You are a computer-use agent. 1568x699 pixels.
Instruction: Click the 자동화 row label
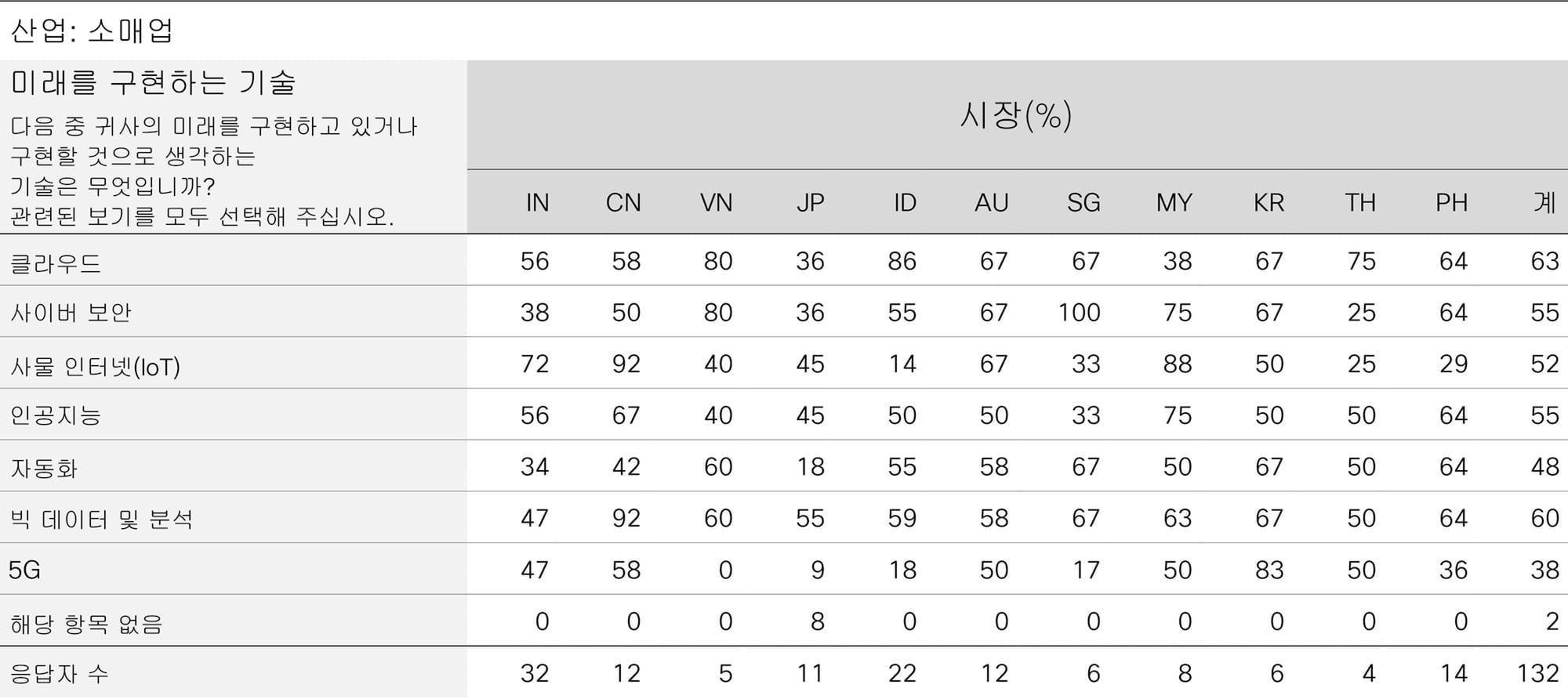[44, 469]
